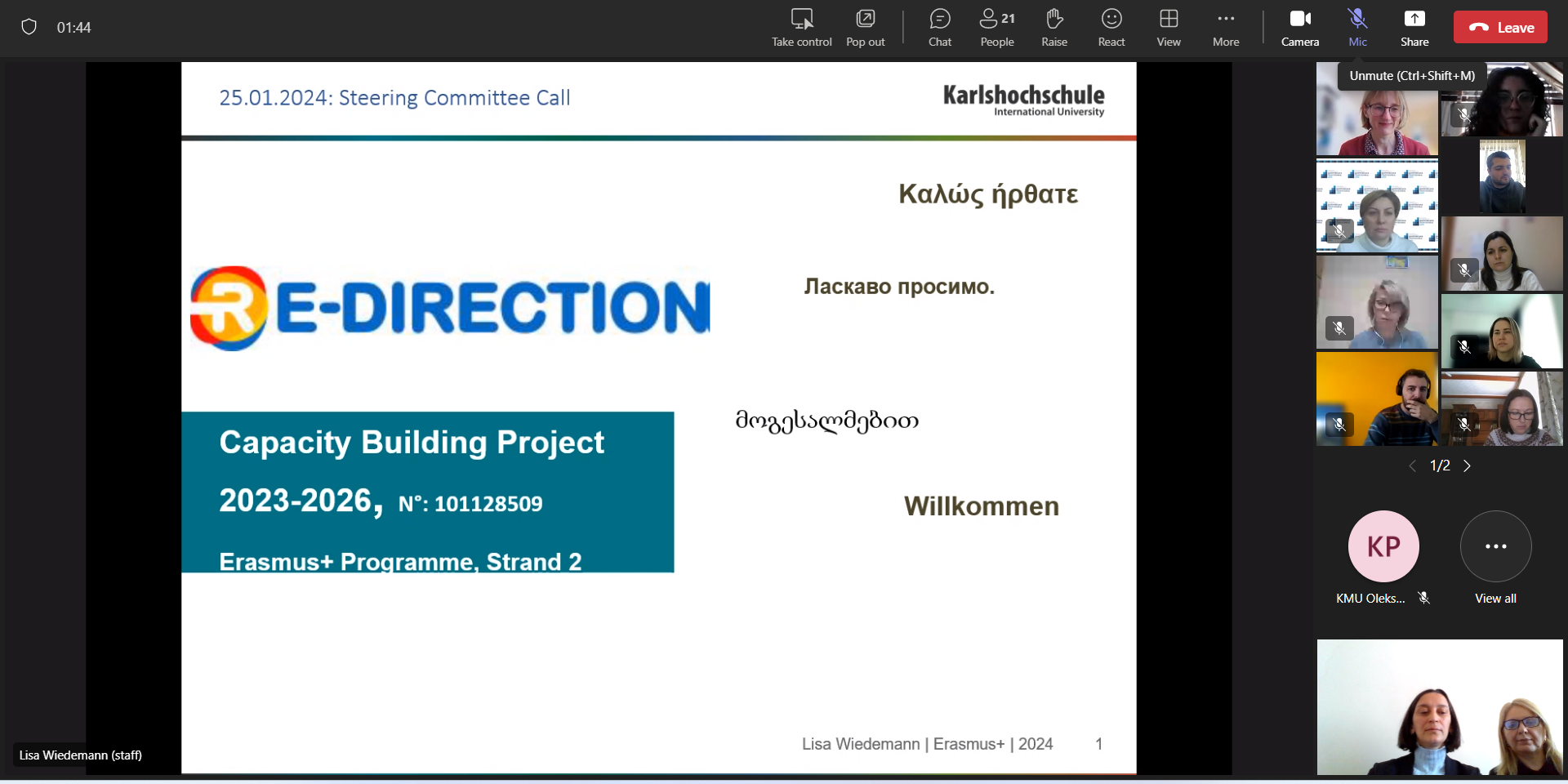Viewport: 1568px width, 784px height.
Task: Select the man with headphones video tile
Action: click(x=1377, y=399)
